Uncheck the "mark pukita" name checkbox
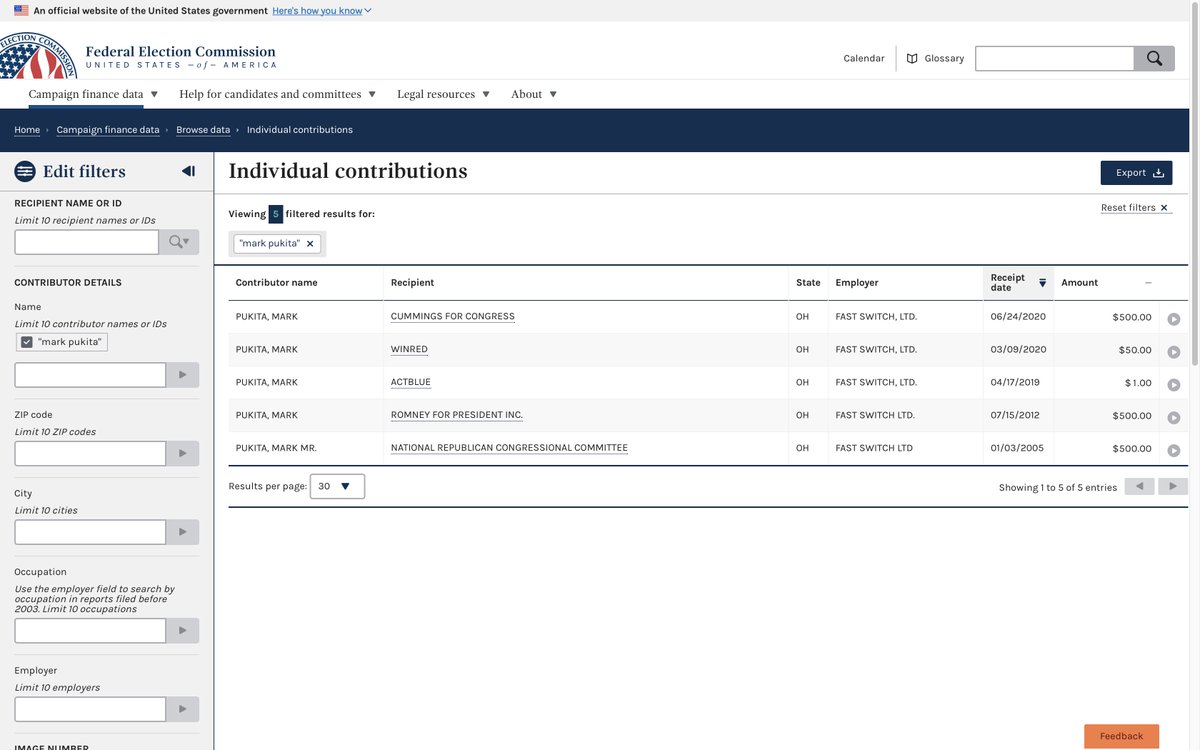1200x750 pixels. (x=27, y=342)
